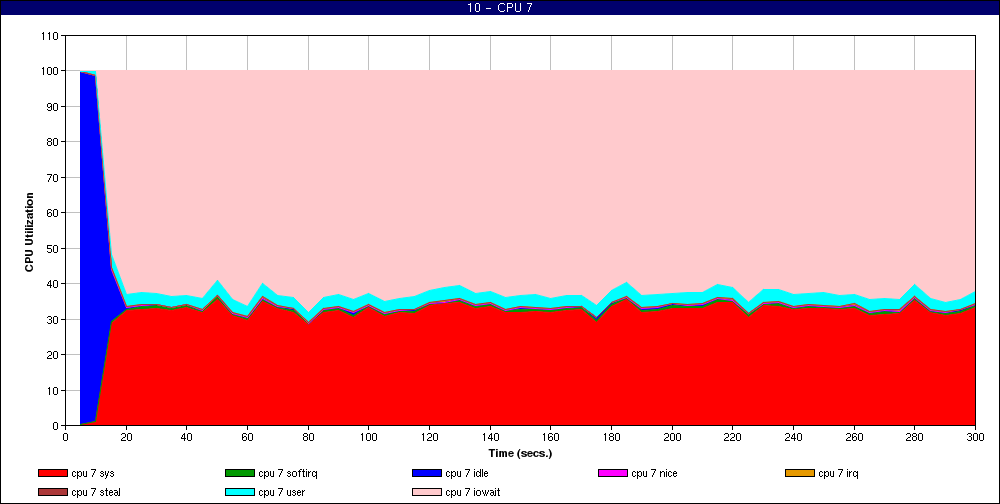Click the blue cpu 7 idle legend swatch
The image size is (1000, 504).
coord(427,473)
